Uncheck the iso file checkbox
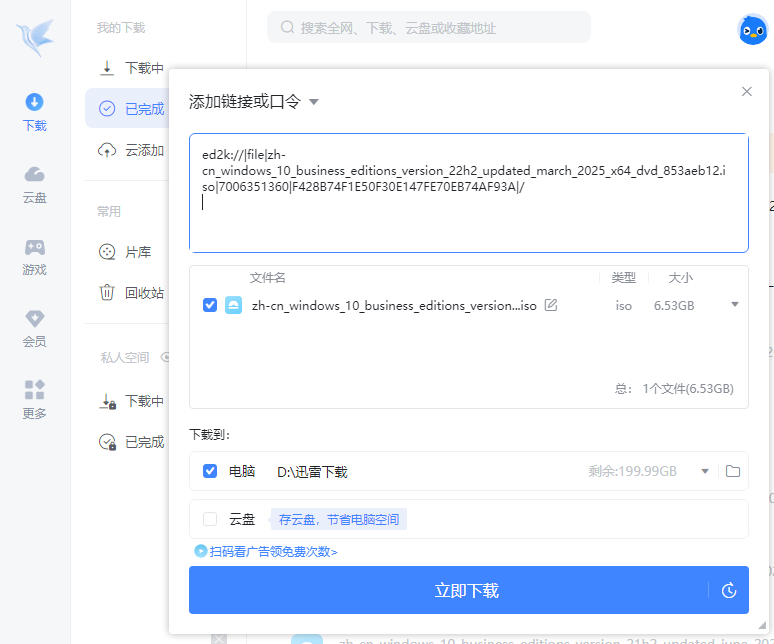This screenshot has width=774, height=644. point(210,305)
